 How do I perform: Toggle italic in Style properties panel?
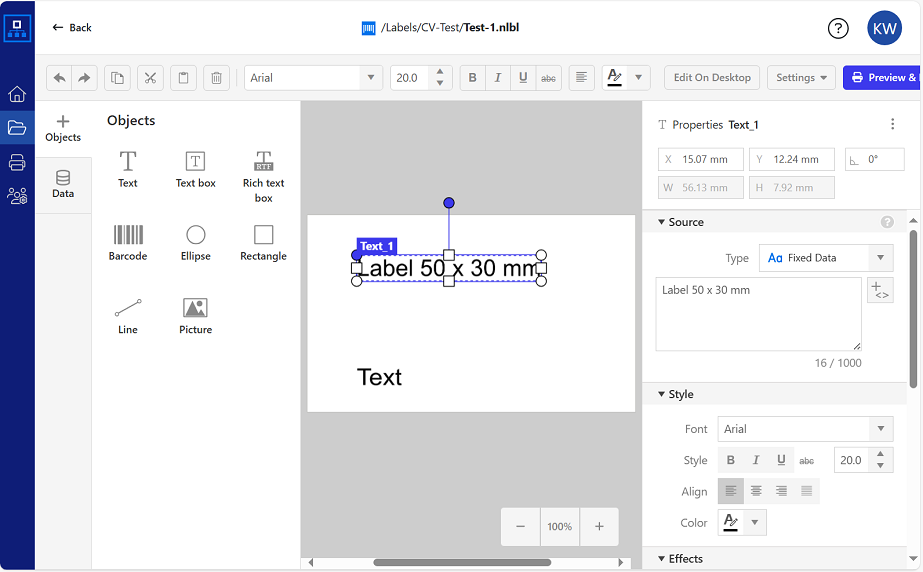click(756, 460)
